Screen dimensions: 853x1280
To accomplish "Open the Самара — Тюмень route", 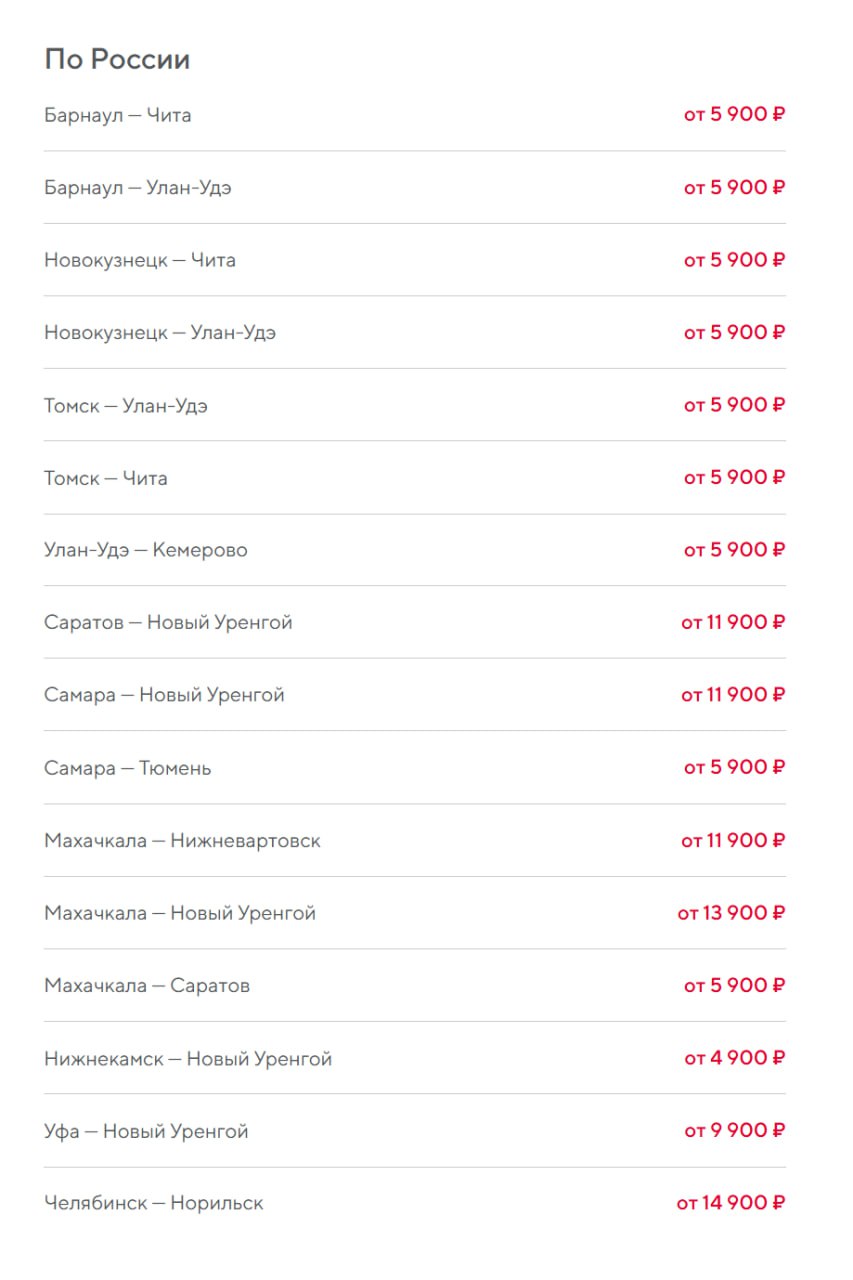I will point(128,768).
